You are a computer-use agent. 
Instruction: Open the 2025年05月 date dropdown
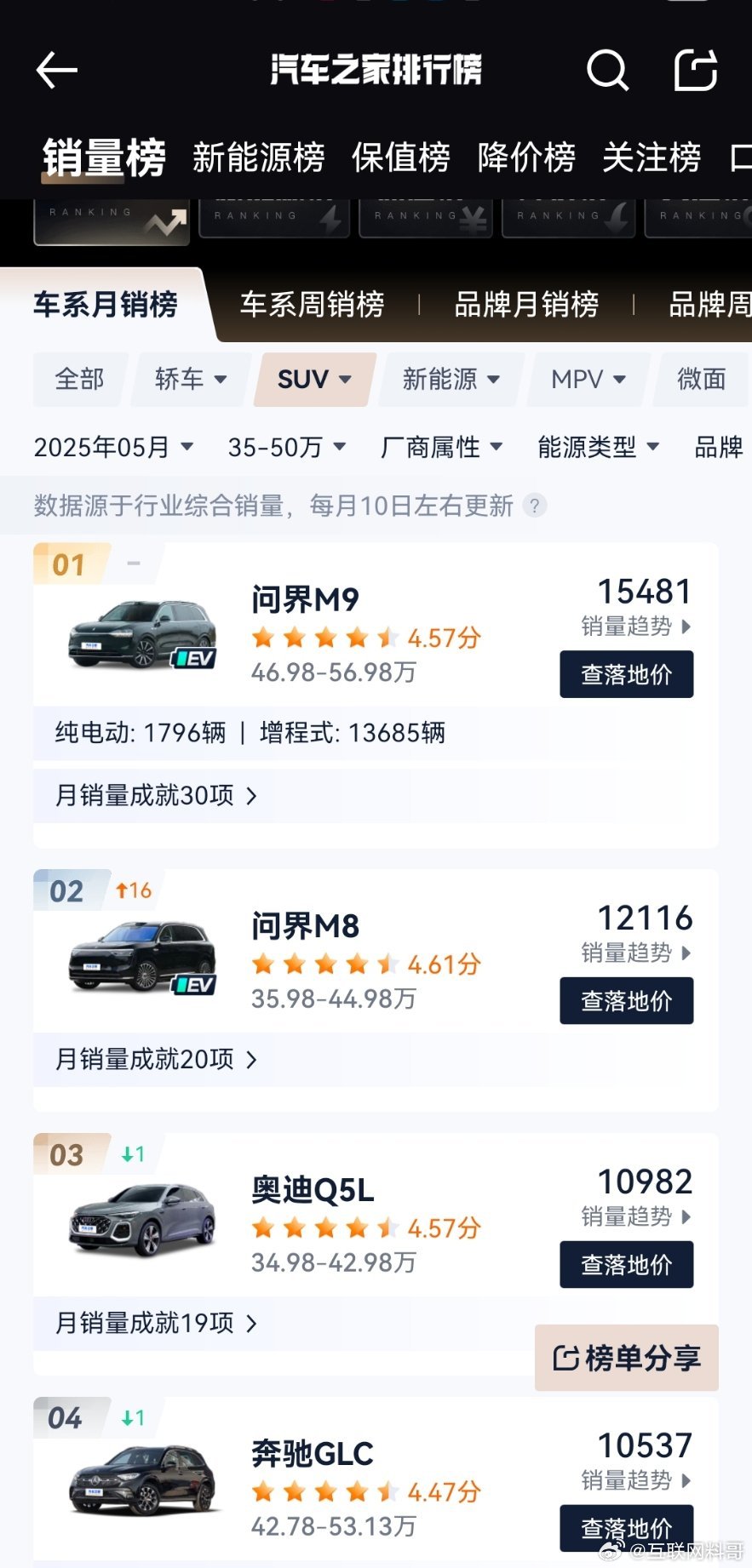(x=113, y=447)
